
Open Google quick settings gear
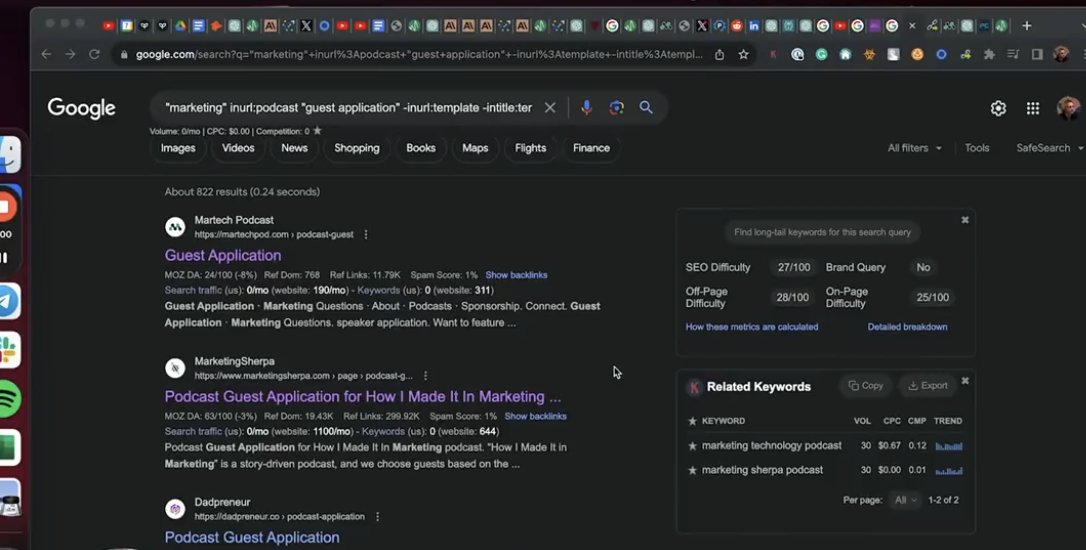coord(998,108)
